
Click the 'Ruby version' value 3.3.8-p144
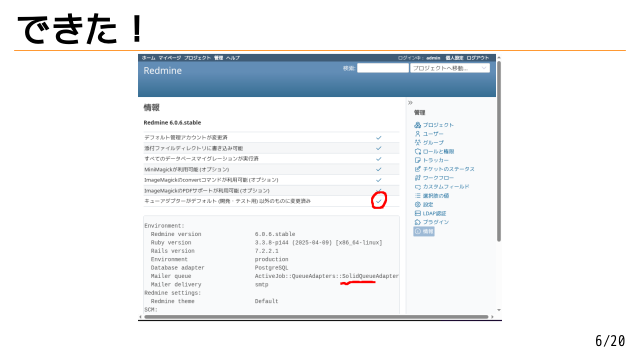click(x=318, y=243)
